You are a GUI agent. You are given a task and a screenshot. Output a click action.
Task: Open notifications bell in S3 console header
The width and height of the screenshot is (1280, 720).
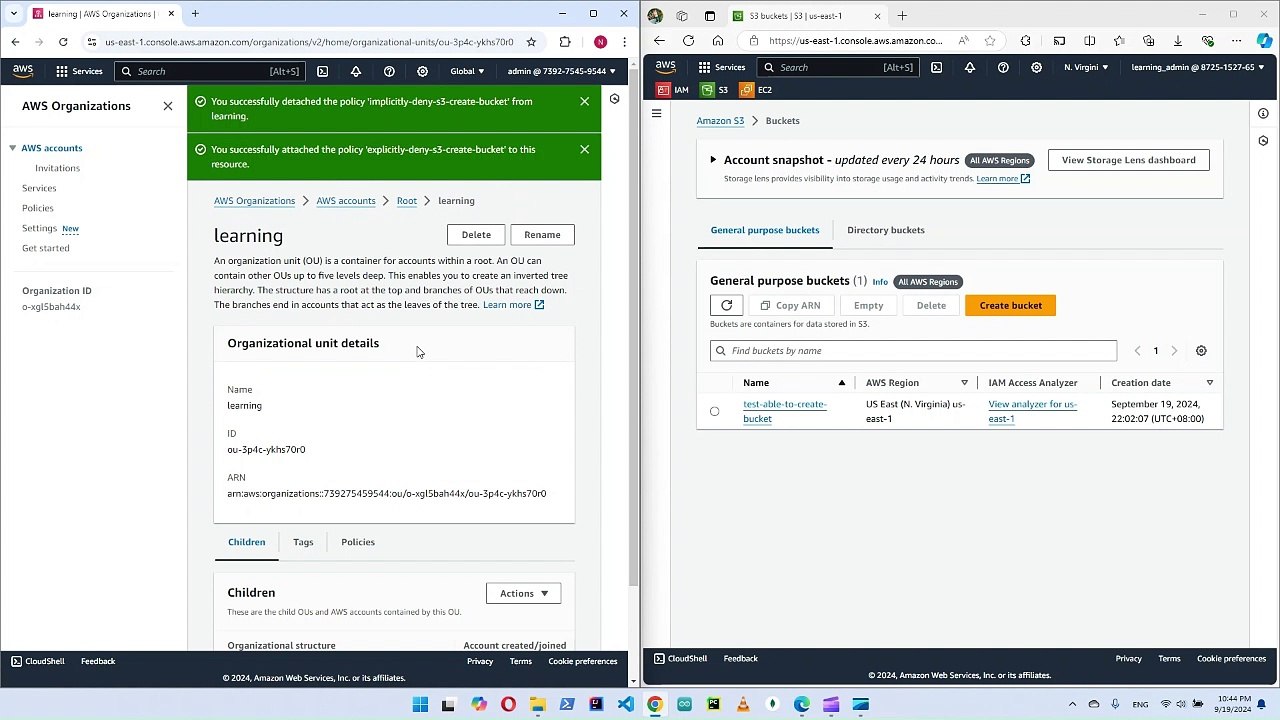pos(969,67)
